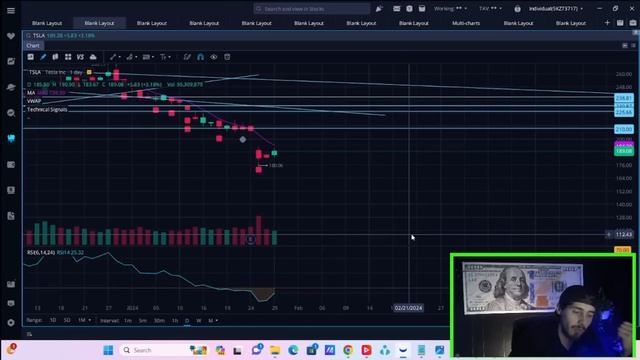Open Windows Start menu
Viewport: 640px width, 360px height.
(108, 350)
